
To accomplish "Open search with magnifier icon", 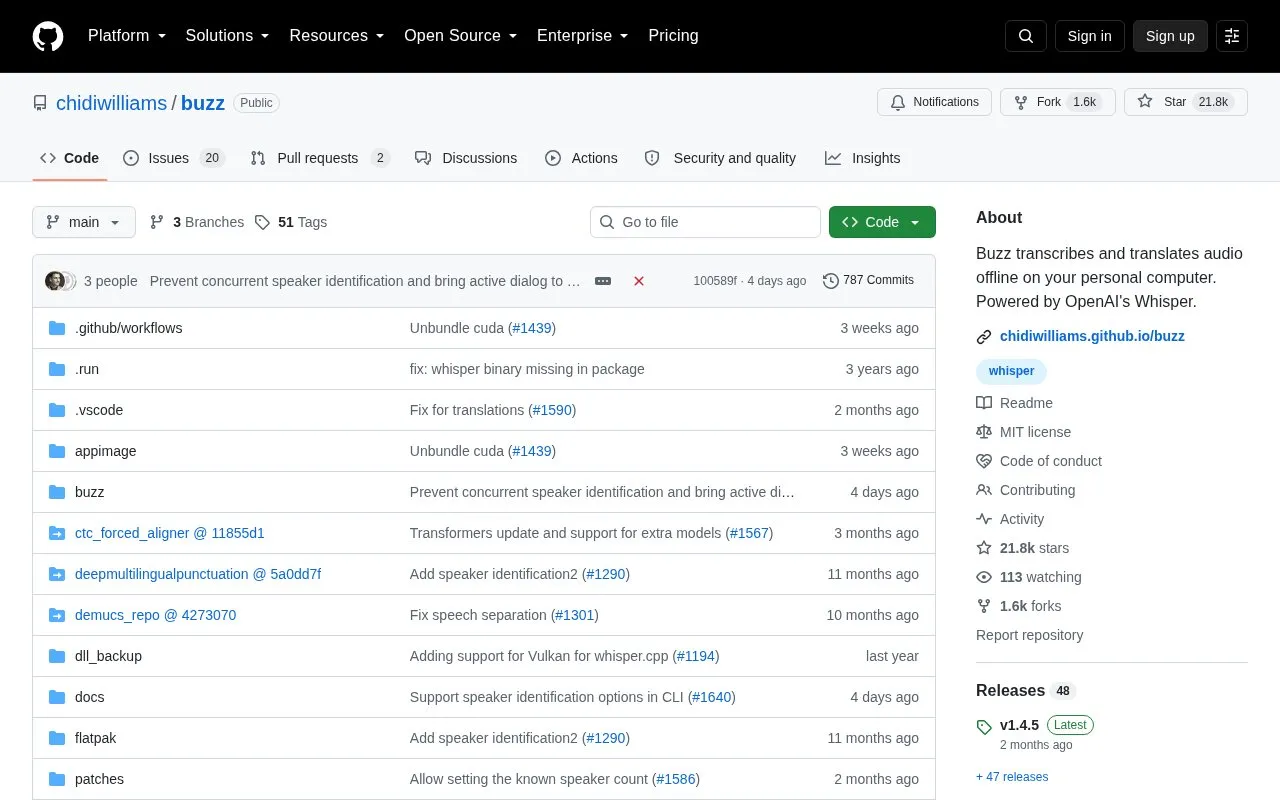I will click(1026, 36).
